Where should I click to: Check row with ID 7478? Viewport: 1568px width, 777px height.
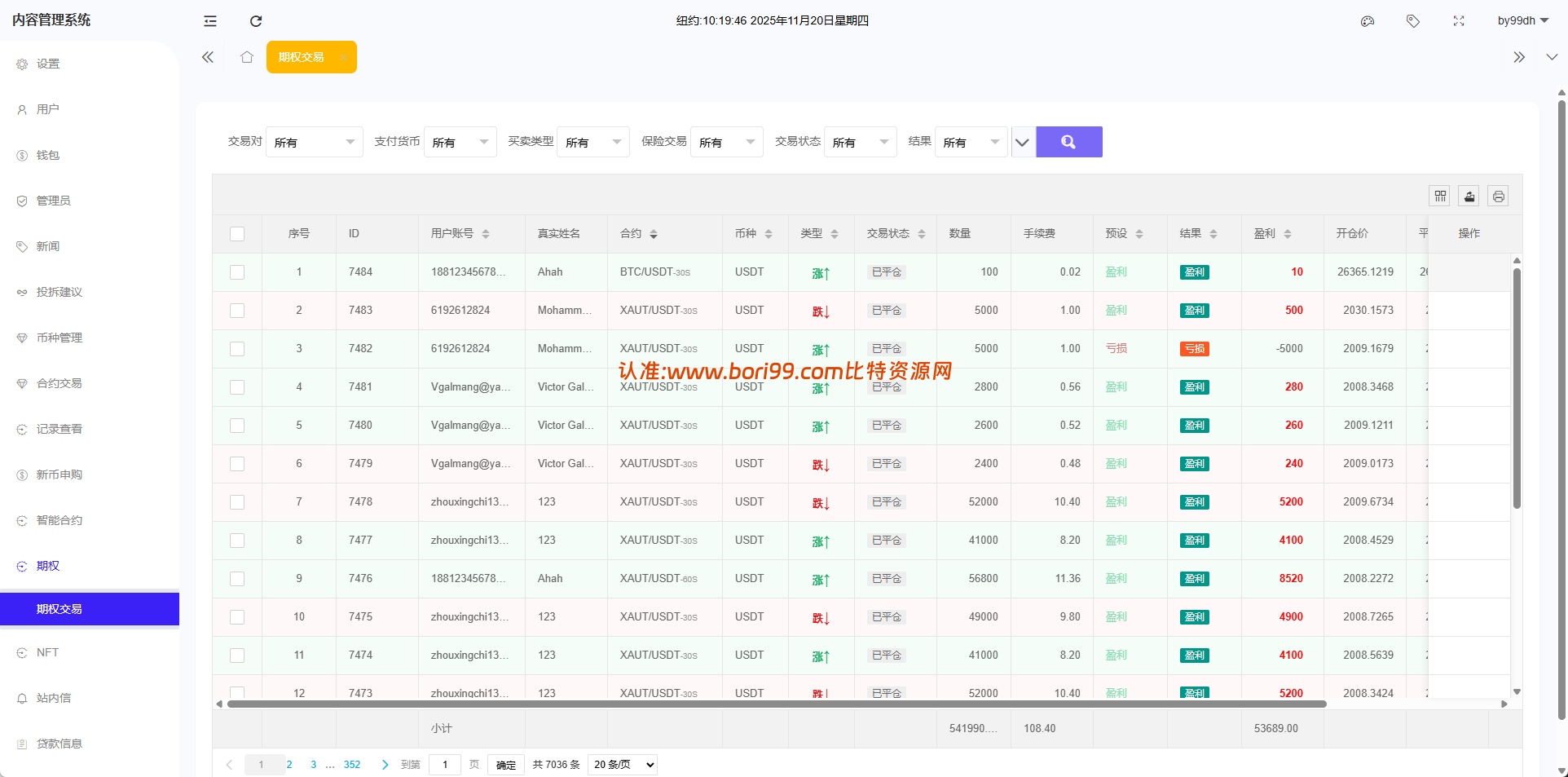[237, 502]
